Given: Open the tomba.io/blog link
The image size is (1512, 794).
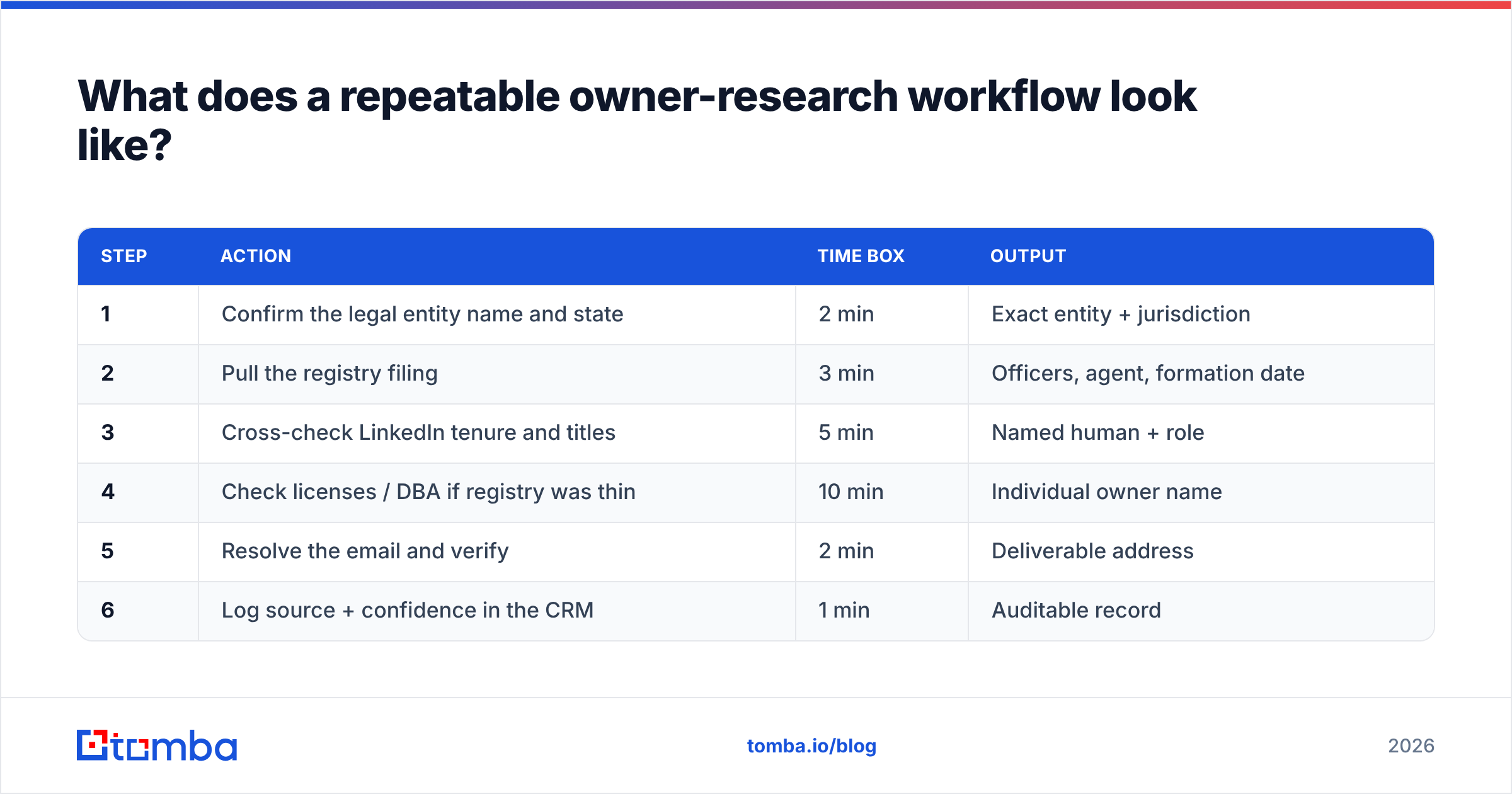Looking at the screenshot, I should (x=811, y=746).
